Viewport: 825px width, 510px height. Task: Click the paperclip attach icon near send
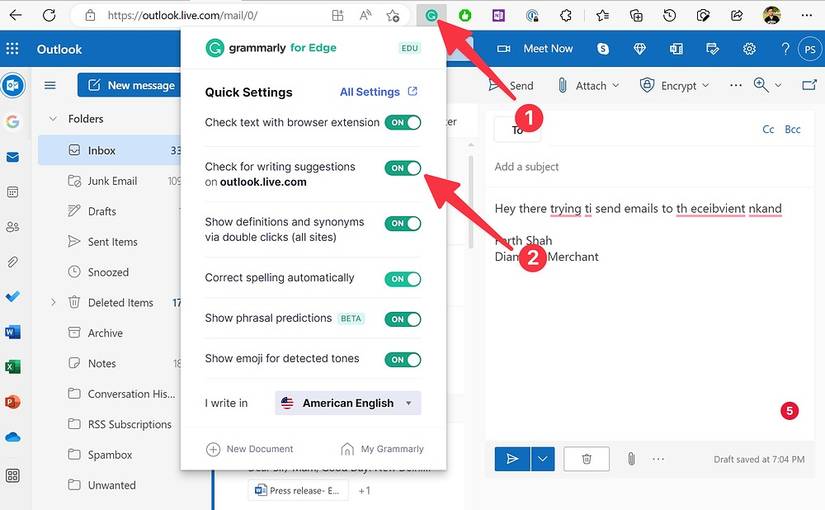632,459
